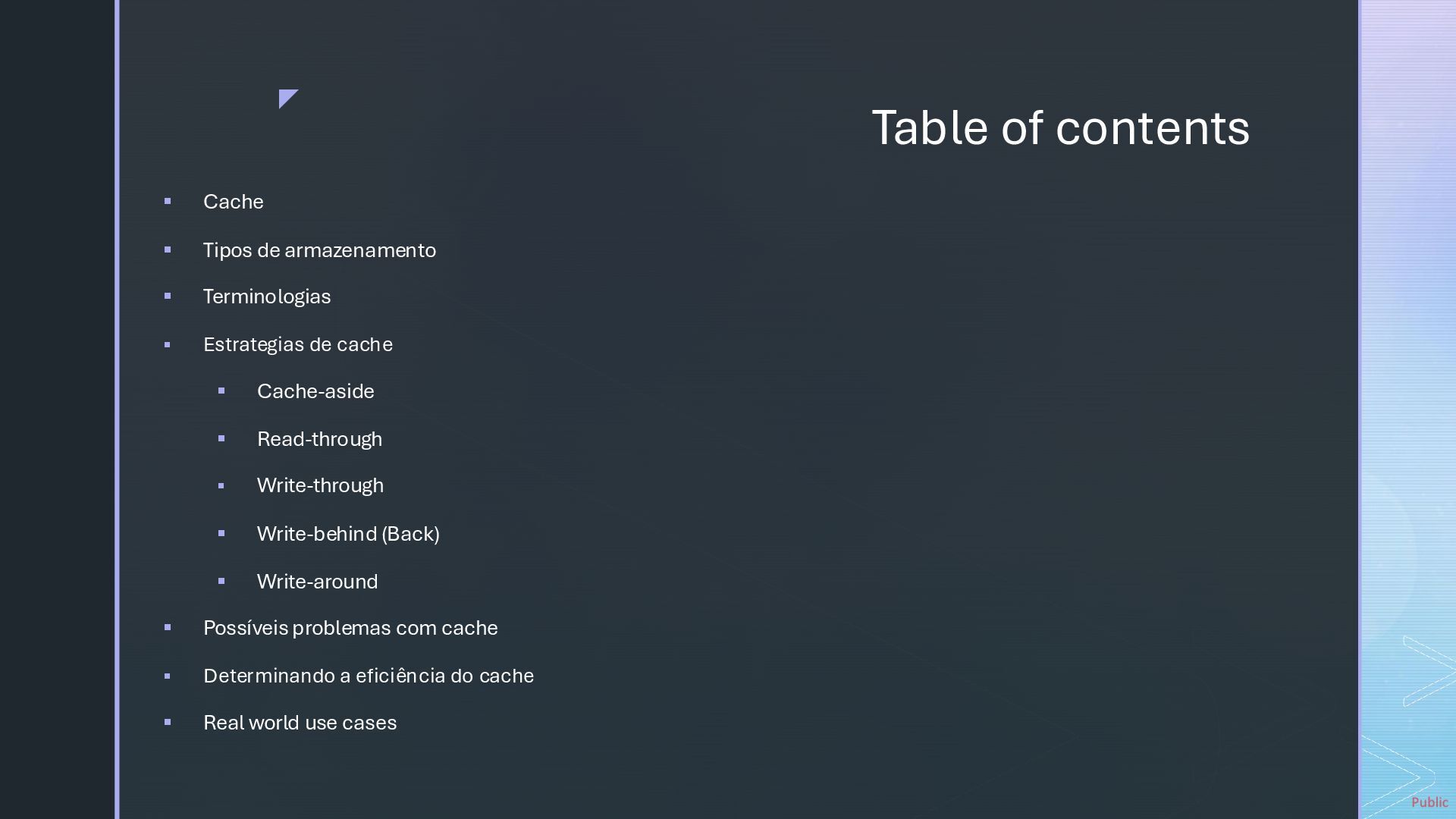Click the bullet beside "Cache-aside"
The height and width of the screenshot is (819, 1456).
click(x=221, y=391)
